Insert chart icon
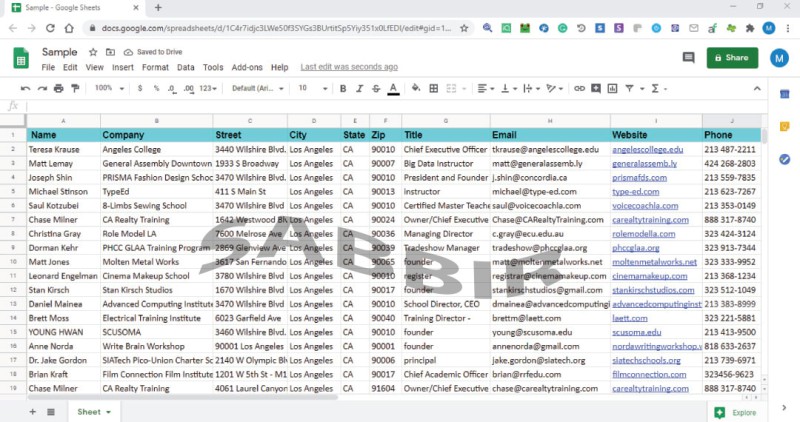 (612, 89)
